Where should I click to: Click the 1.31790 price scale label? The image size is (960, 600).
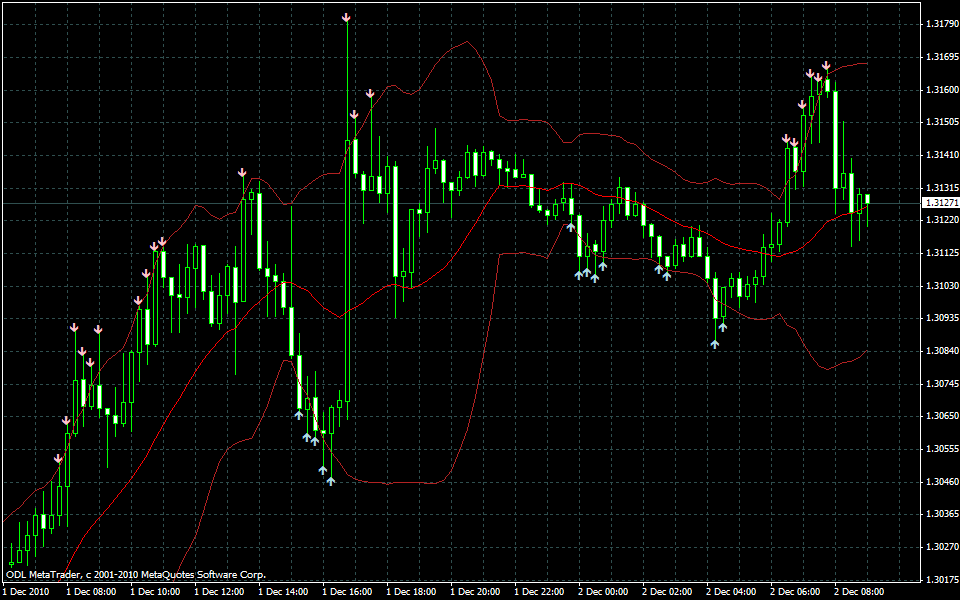click(940, 24)
